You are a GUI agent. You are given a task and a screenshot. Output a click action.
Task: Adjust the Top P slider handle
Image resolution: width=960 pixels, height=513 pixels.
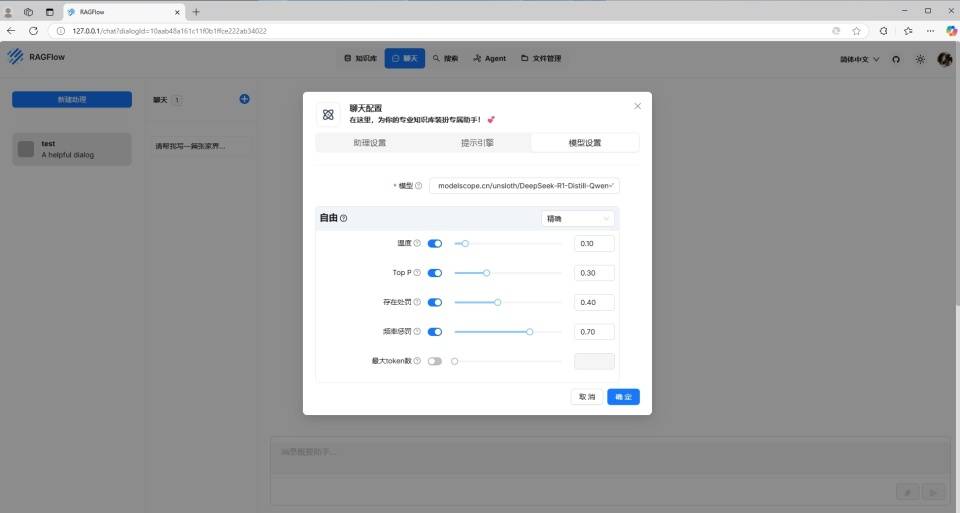[x=487, y=272]
